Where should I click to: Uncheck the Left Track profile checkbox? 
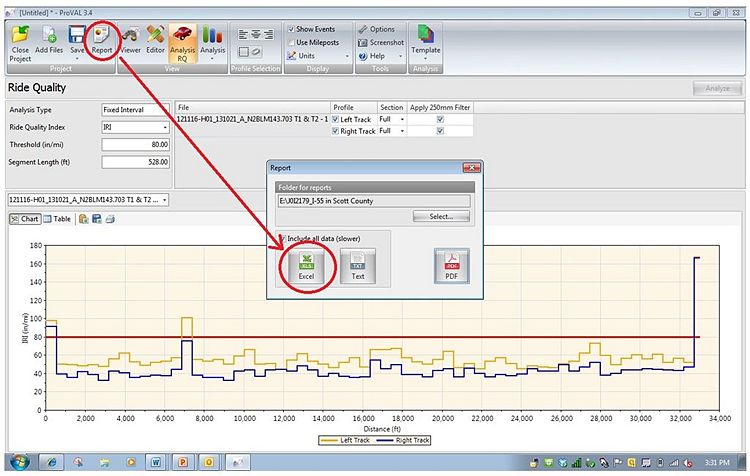335,119
